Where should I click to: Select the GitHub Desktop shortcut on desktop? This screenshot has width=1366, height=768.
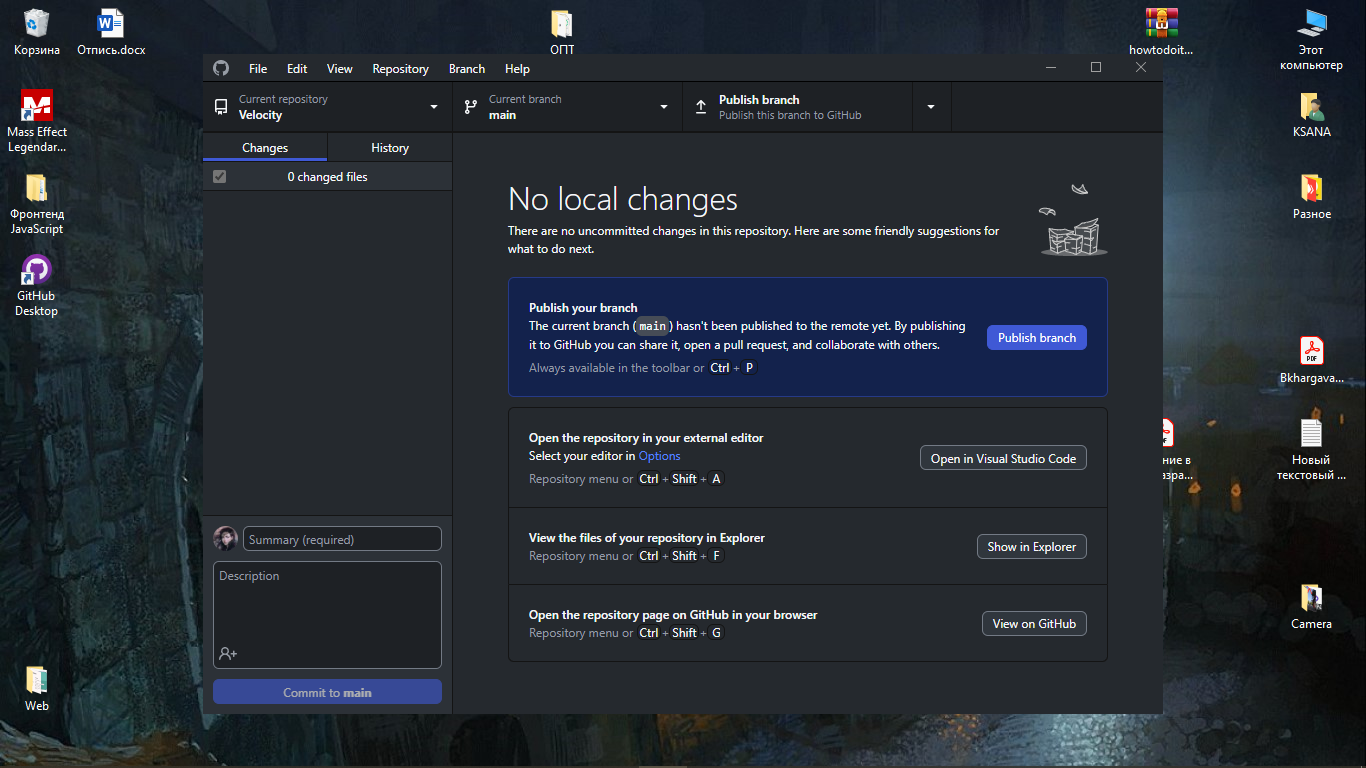[x=37, y=286]
